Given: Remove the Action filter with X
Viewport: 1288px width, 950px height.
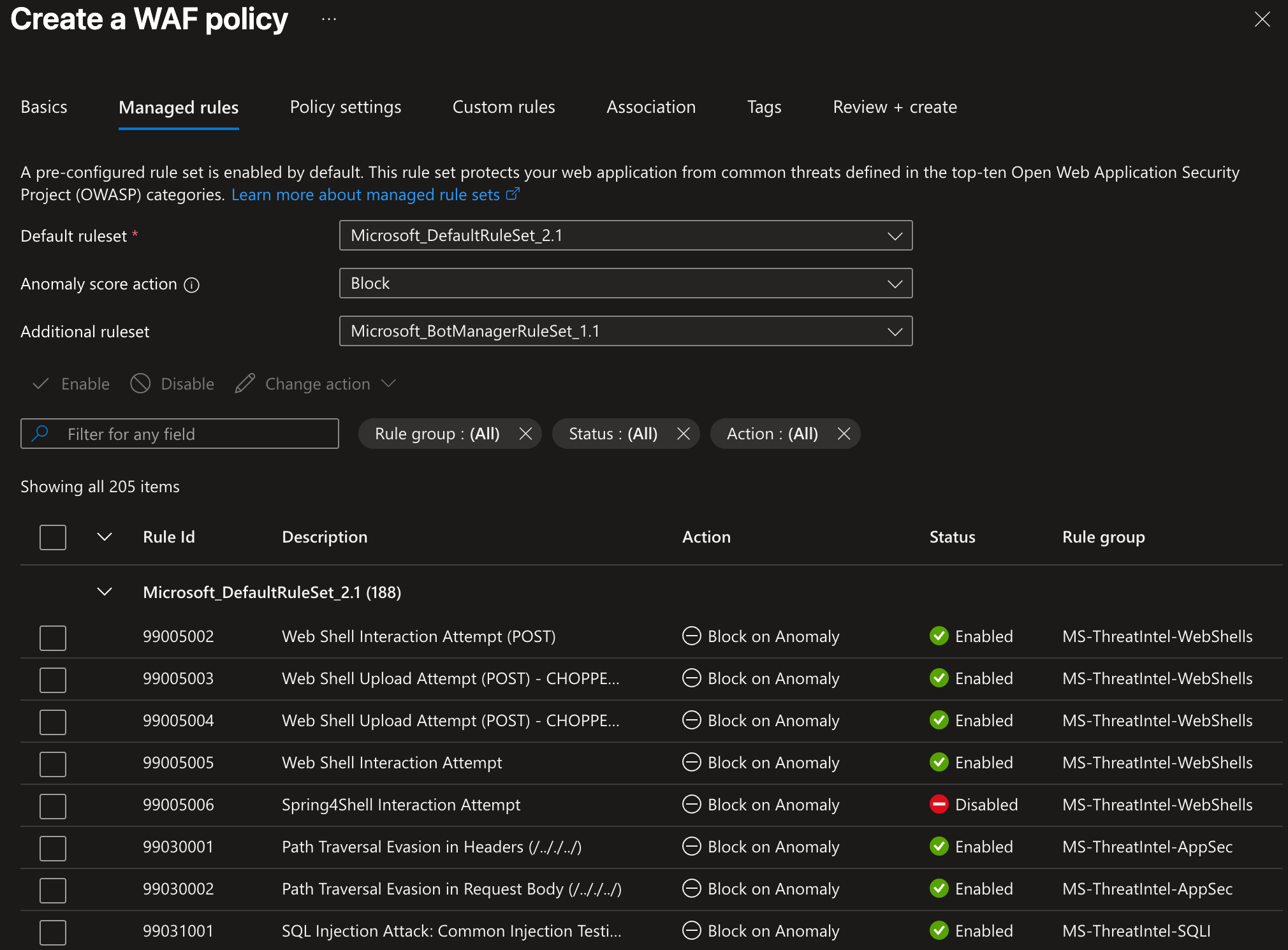Looking at the screenshot, I should pos(844,434).
